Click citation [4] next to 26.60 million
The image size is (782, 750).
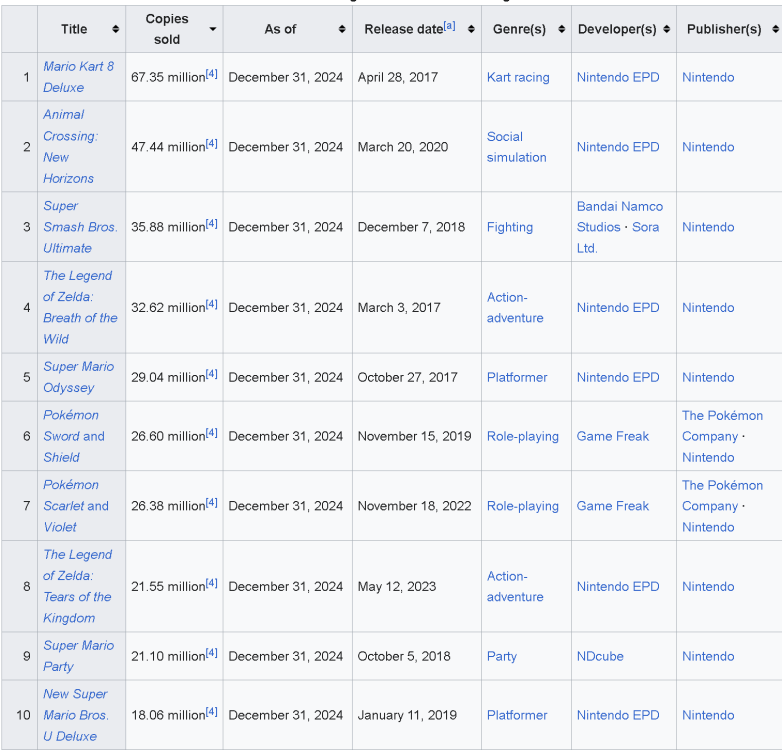(212, 433)
